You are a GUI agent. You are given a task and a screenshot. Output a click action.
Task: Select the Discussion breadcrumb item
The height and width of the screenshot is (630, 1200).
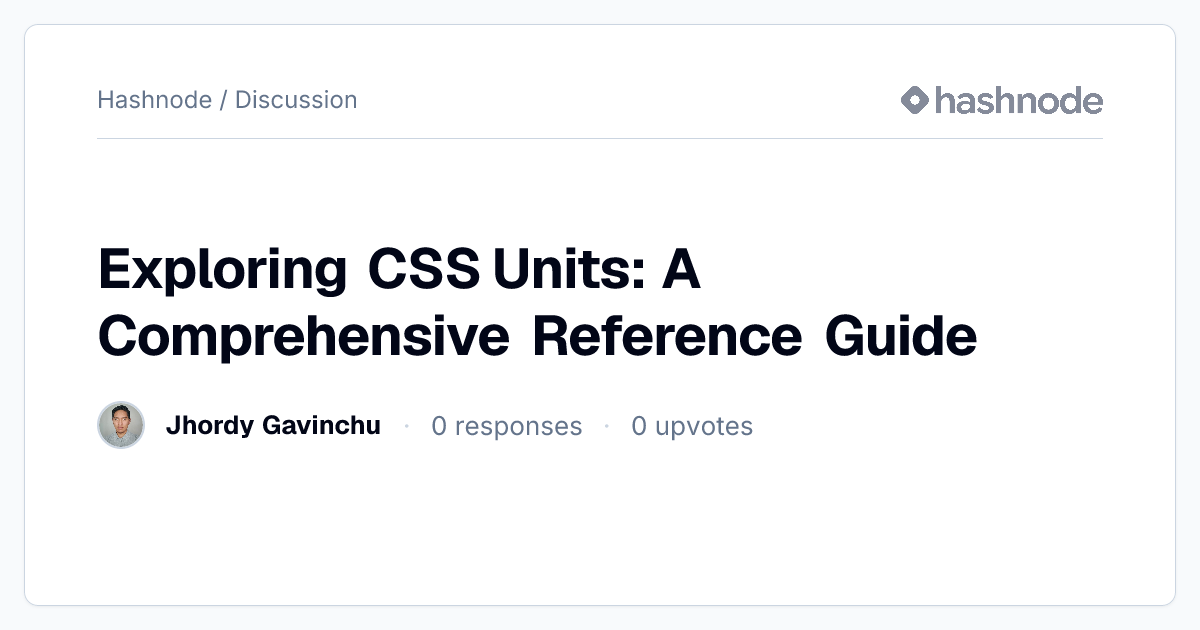[x=296, y=100]
